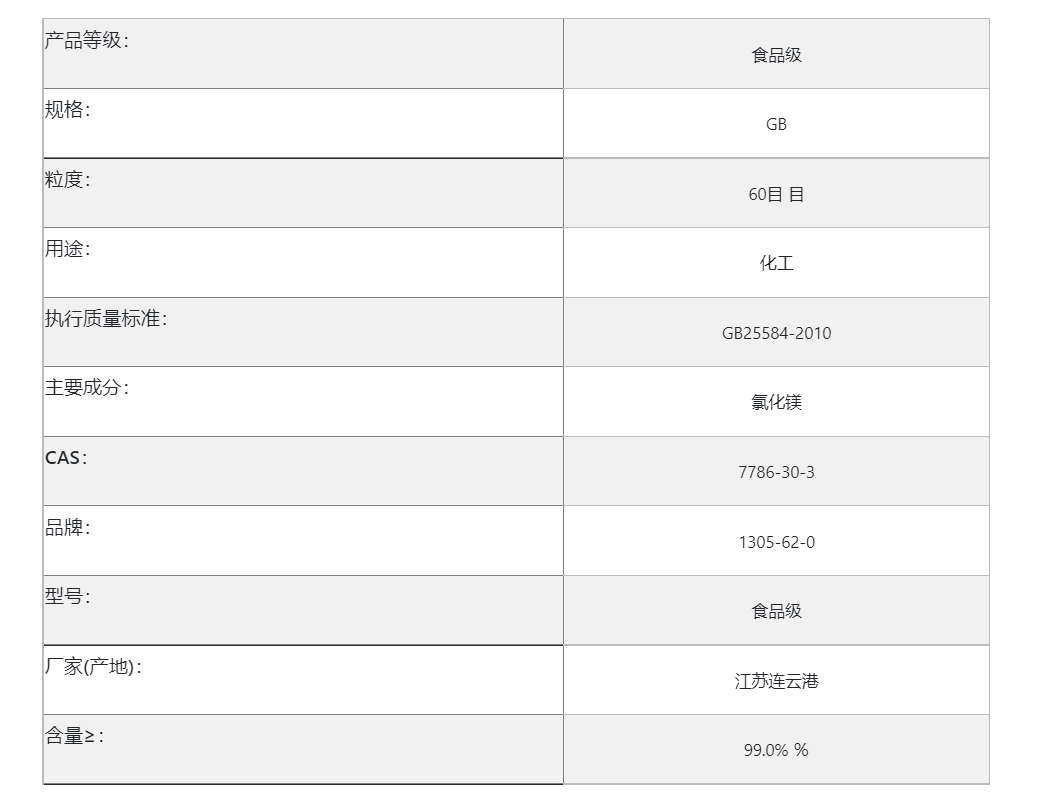Select the 1305-62-0 brand value

[776, 542]
